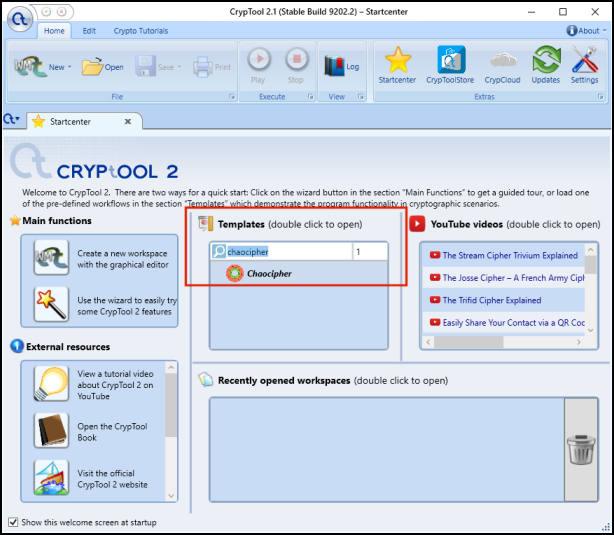Select the Chaocipher template icon
The image size is (614, 535).
pos(235,273)
